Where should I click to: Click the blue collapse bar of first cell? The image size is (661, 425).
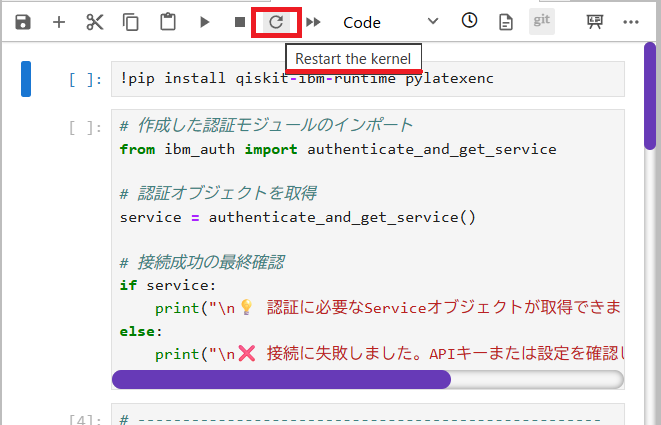click(x=26, y=79)
